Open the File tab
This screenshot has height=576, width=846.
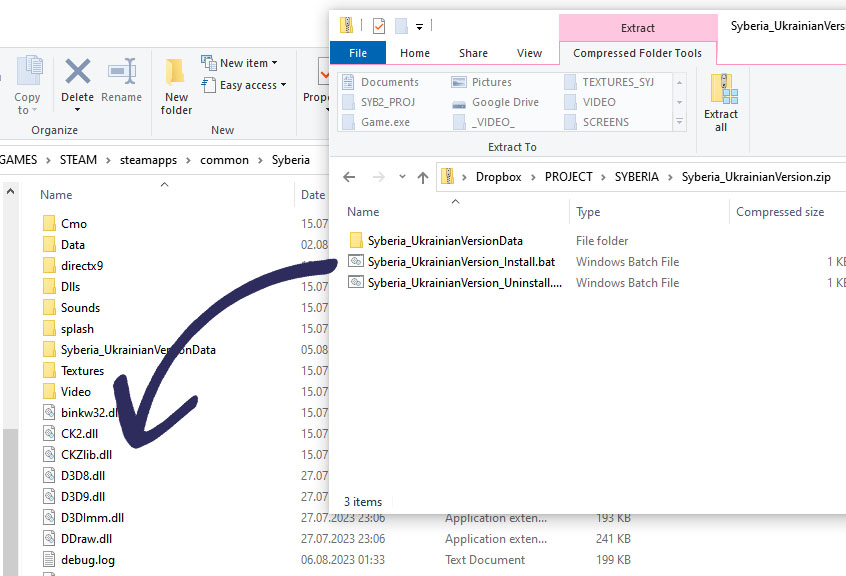(358, 53)
